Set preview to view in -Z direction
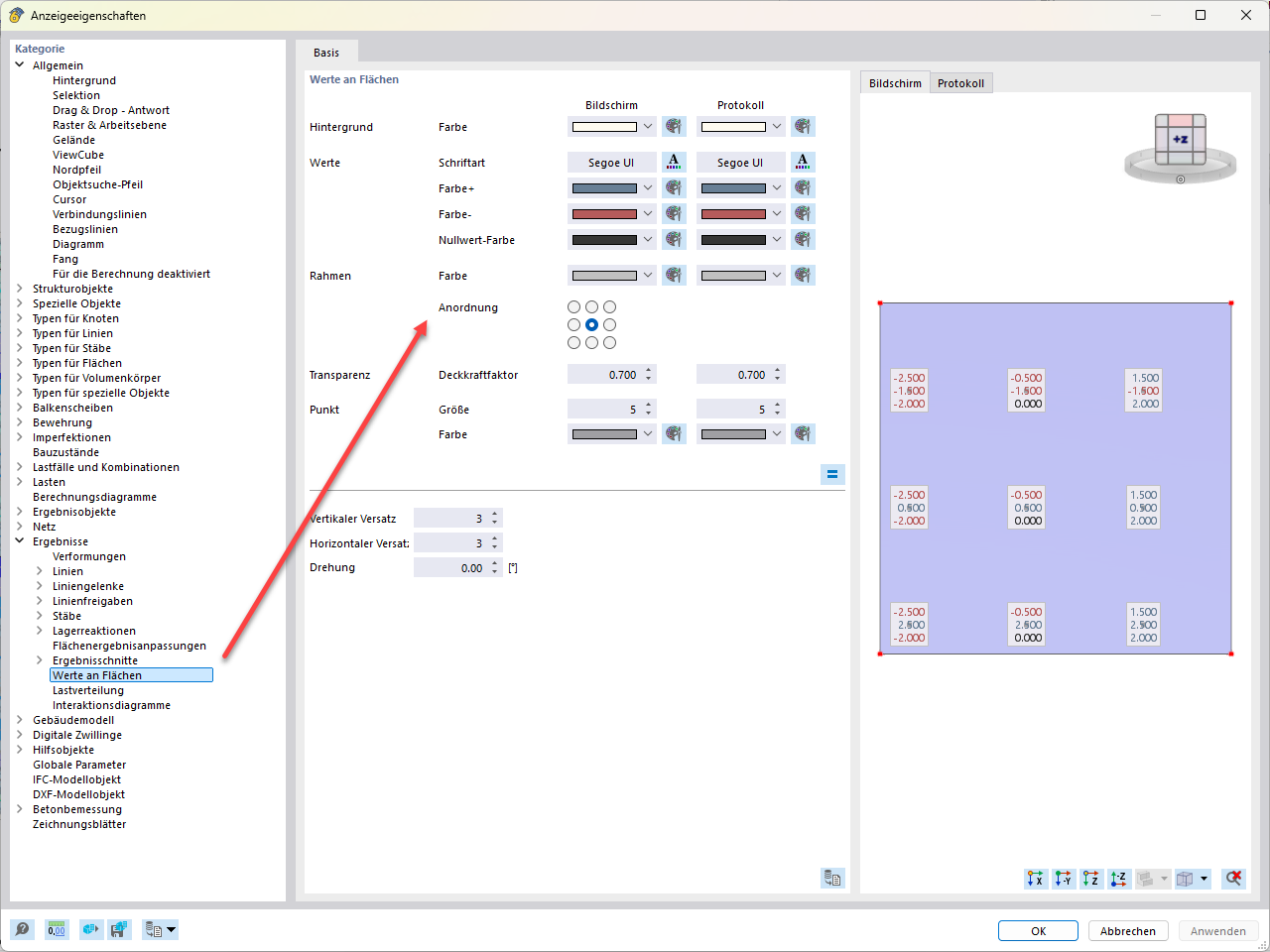1270x952 pixels. (x=1118, y=879)
